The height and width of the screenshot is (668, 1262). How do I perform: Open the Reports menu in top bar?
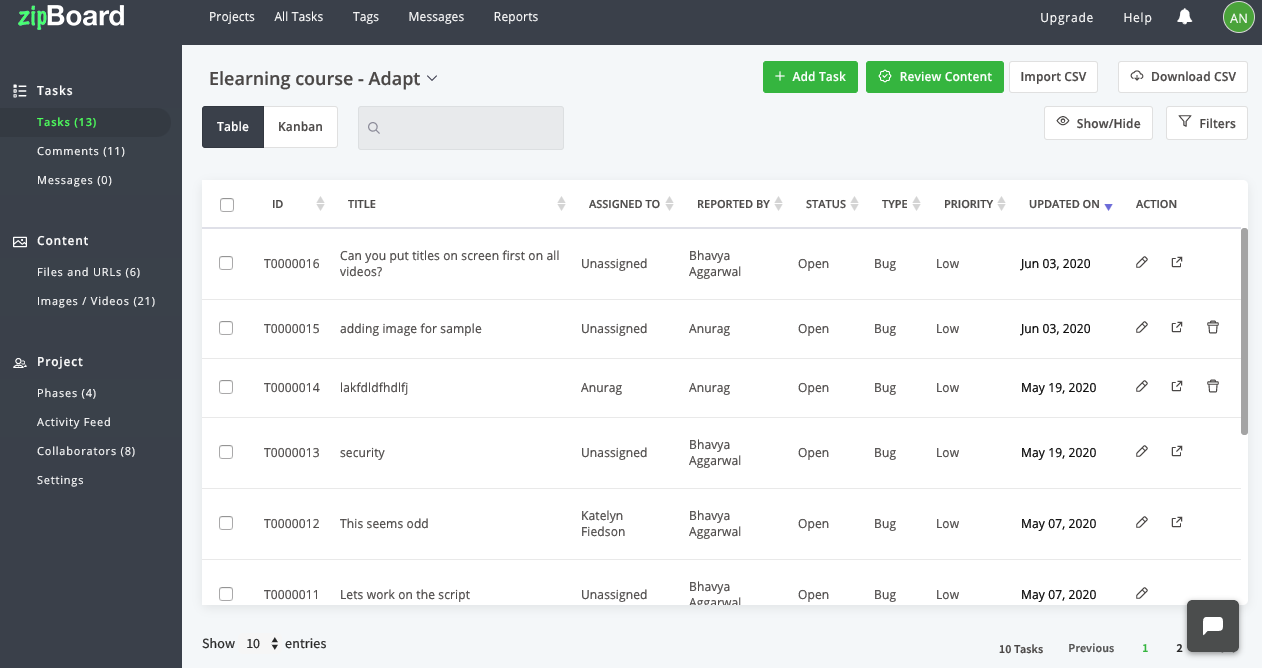(x=515, y=16)
